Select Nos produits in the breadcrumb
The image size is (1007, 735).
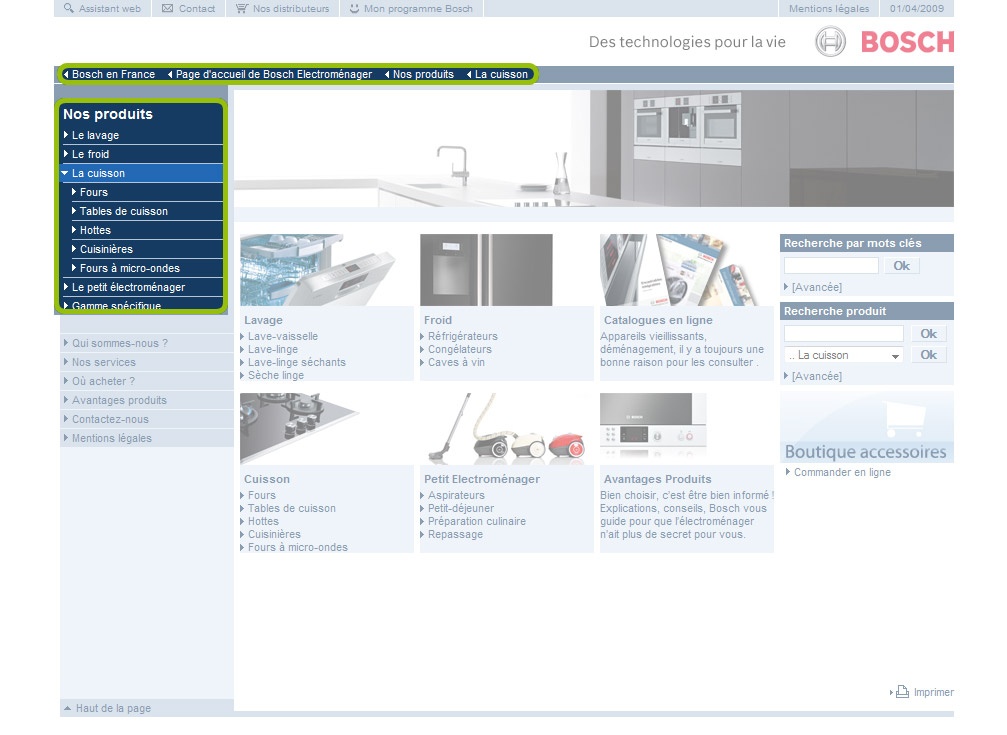(x=423, y=74)
